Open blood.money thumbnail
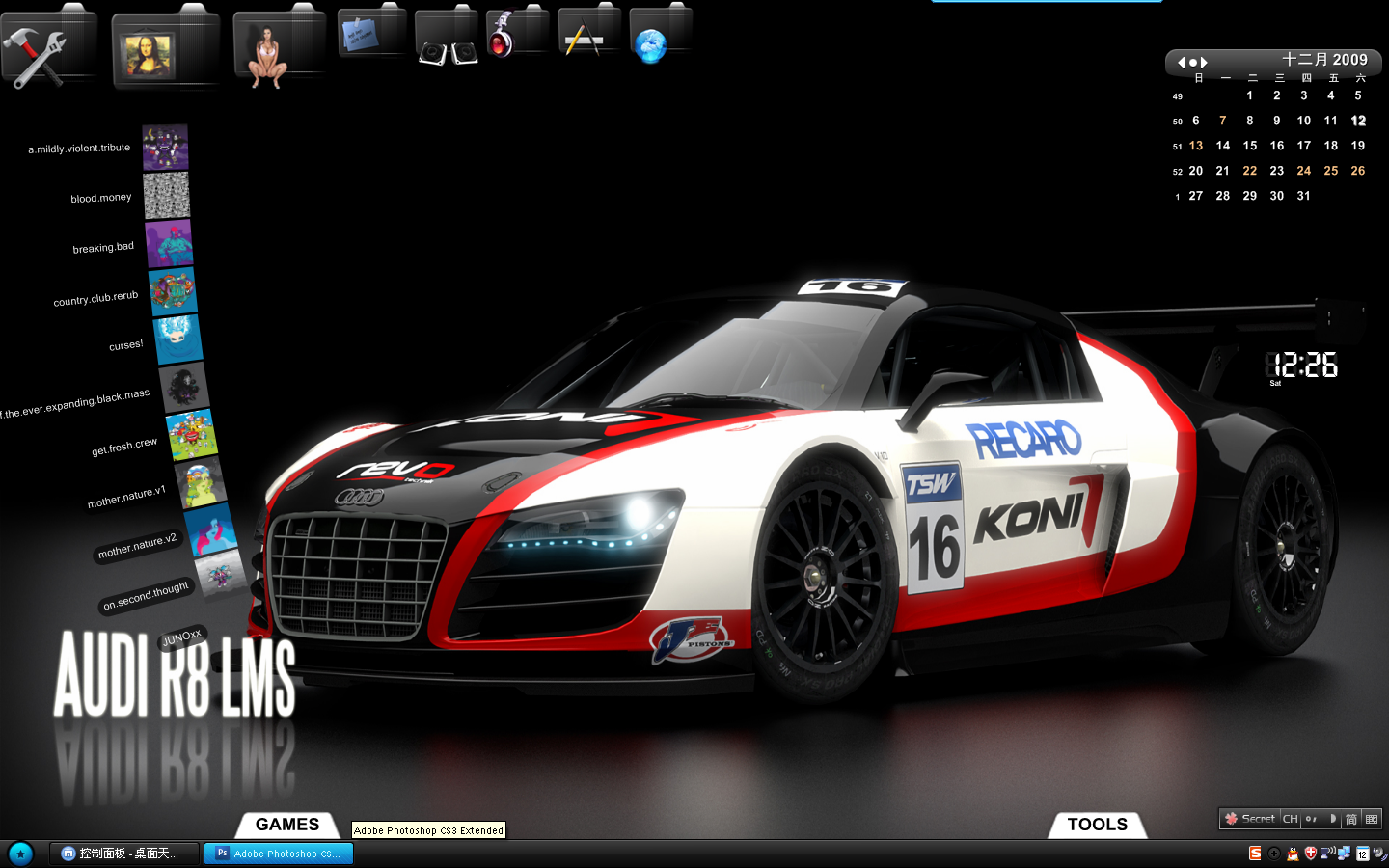The width and height of the screenshot is (1389, 868). [167, 196]
